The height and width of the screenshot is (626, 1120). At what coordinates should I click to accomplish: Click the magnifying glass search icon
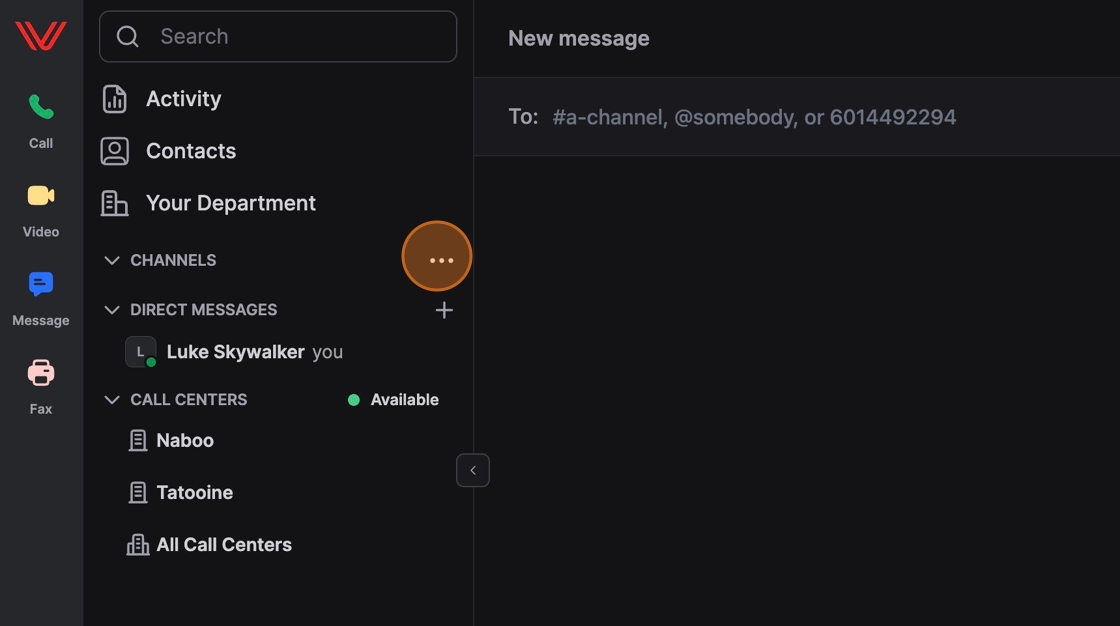click(x=128, y=37)
